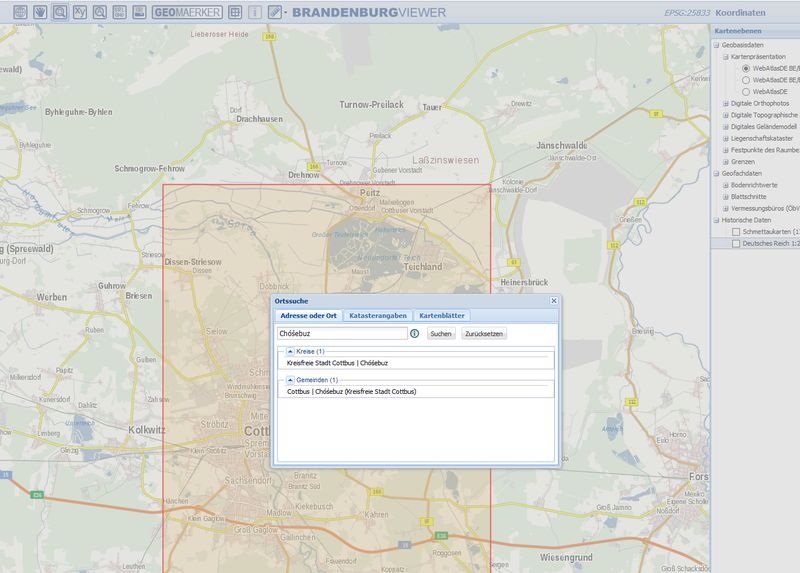Collapse Historische Daten node
The height and width of the screenshot is (573, 800).
pos(716,220)
